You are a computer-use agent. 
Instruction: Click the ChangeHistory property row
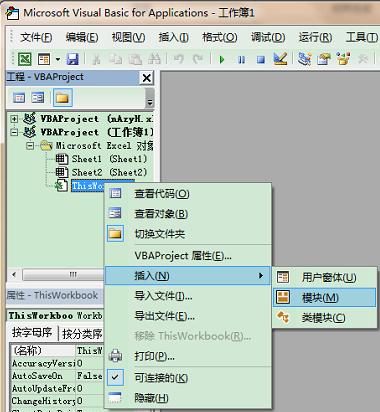[57, 401]
